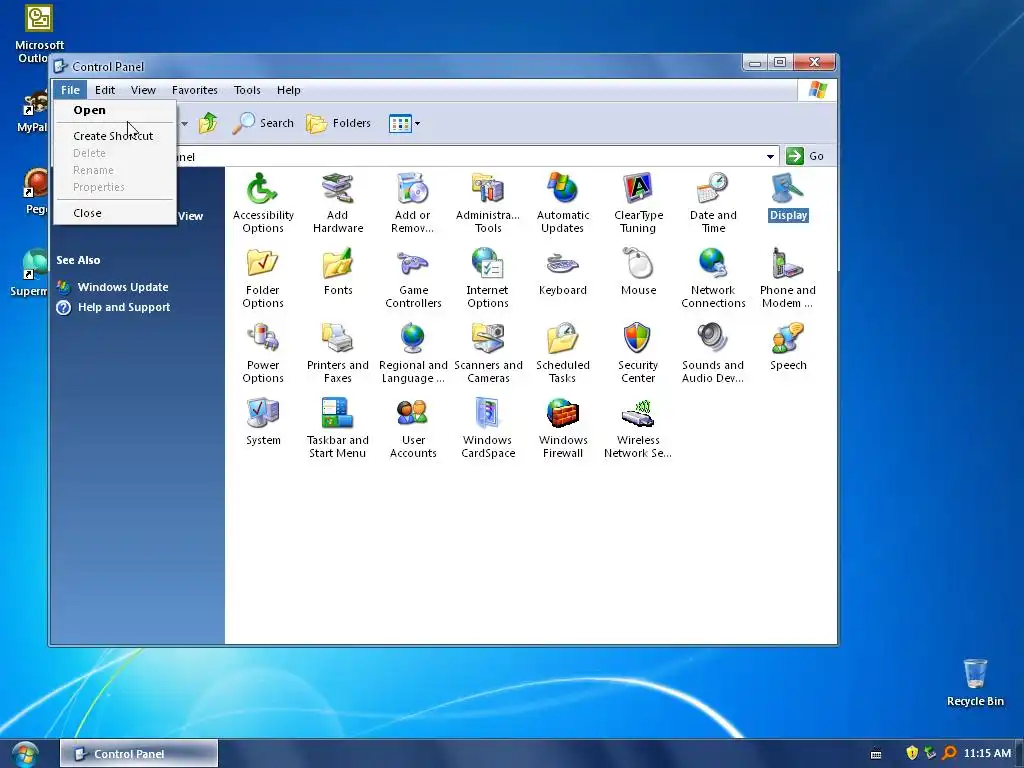This screenshot has width=1024, height=768.
Task: Click the security shield tray icon
Action: 912,753
